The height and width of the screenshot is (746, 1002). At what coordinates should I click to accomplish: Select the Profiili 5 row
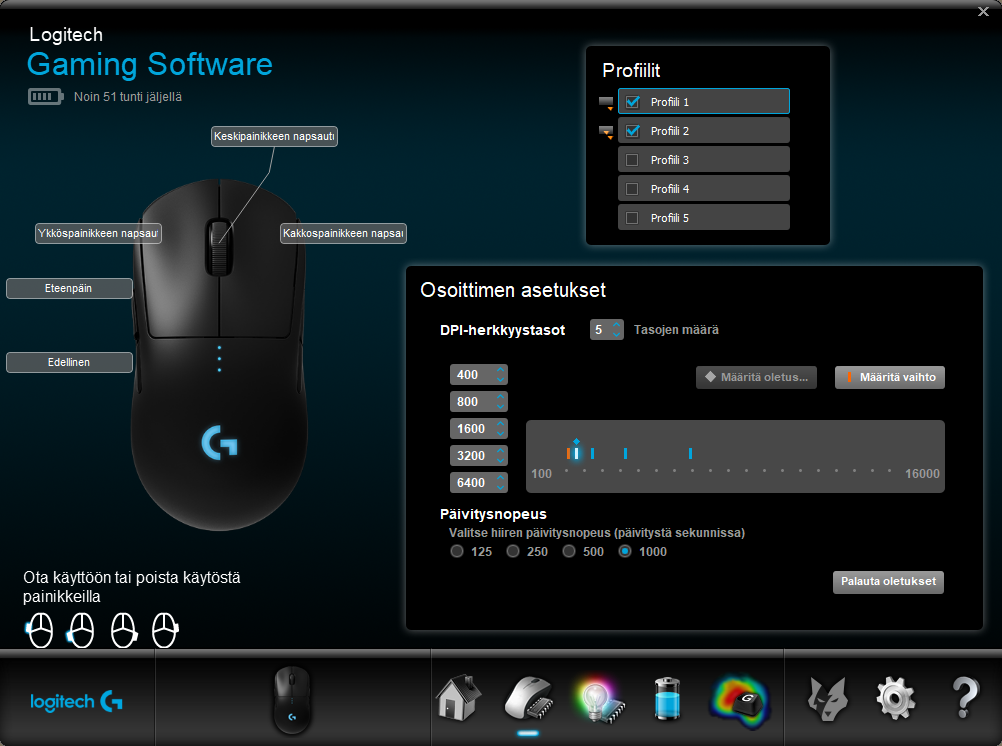pos(704,218)
